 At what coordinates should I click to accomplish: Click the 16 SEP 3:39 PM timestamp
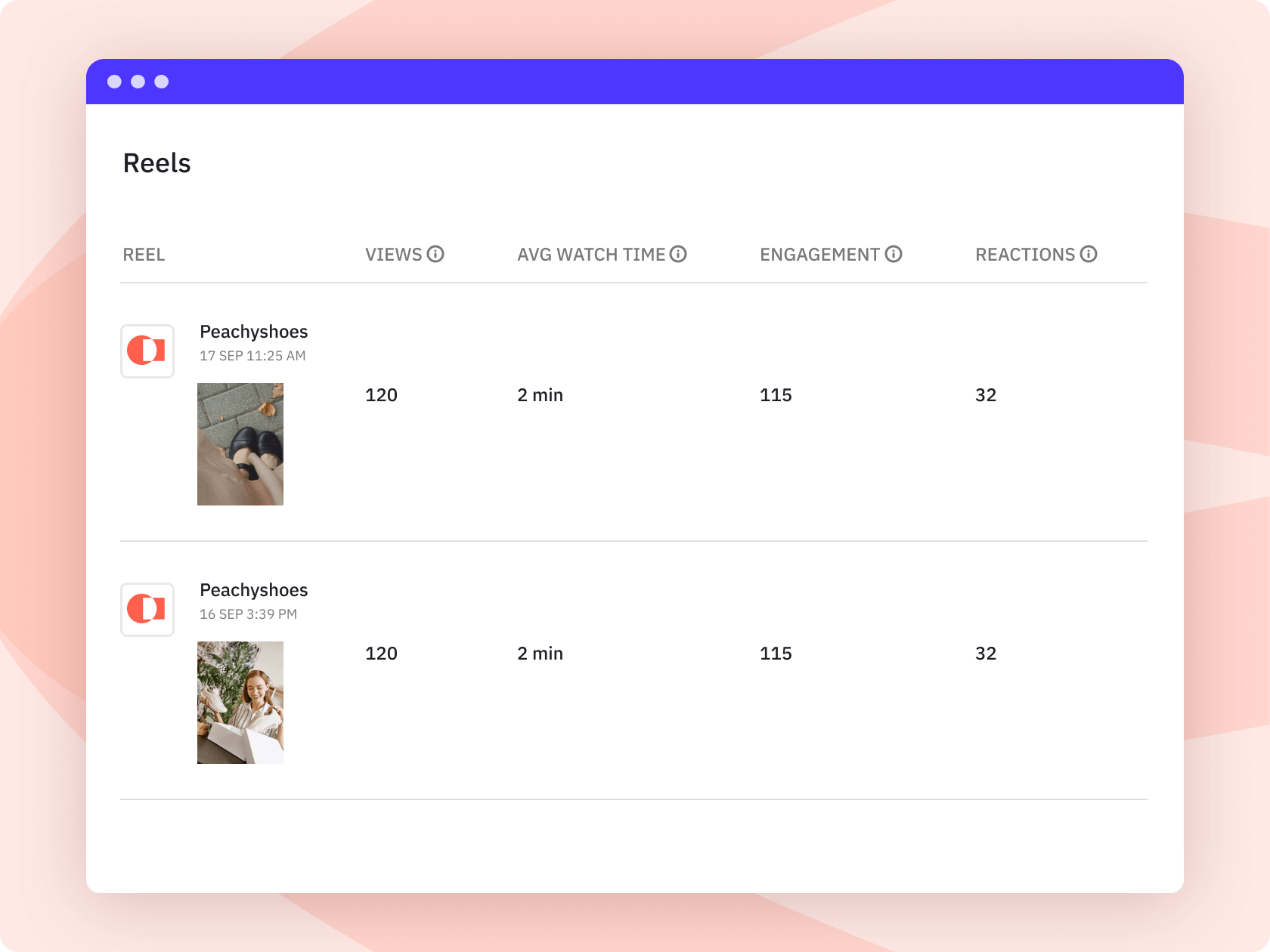tap(248, 614)
